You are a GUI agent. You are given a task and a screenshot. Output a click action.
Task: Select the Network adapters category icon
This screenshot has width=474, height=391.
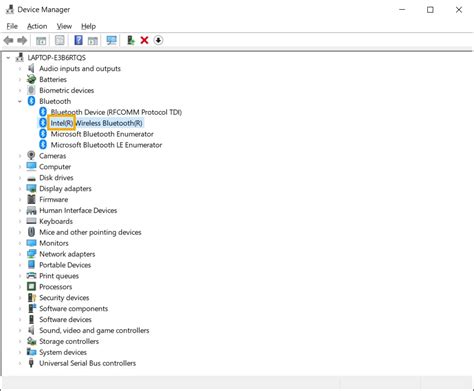pos(31,254)
